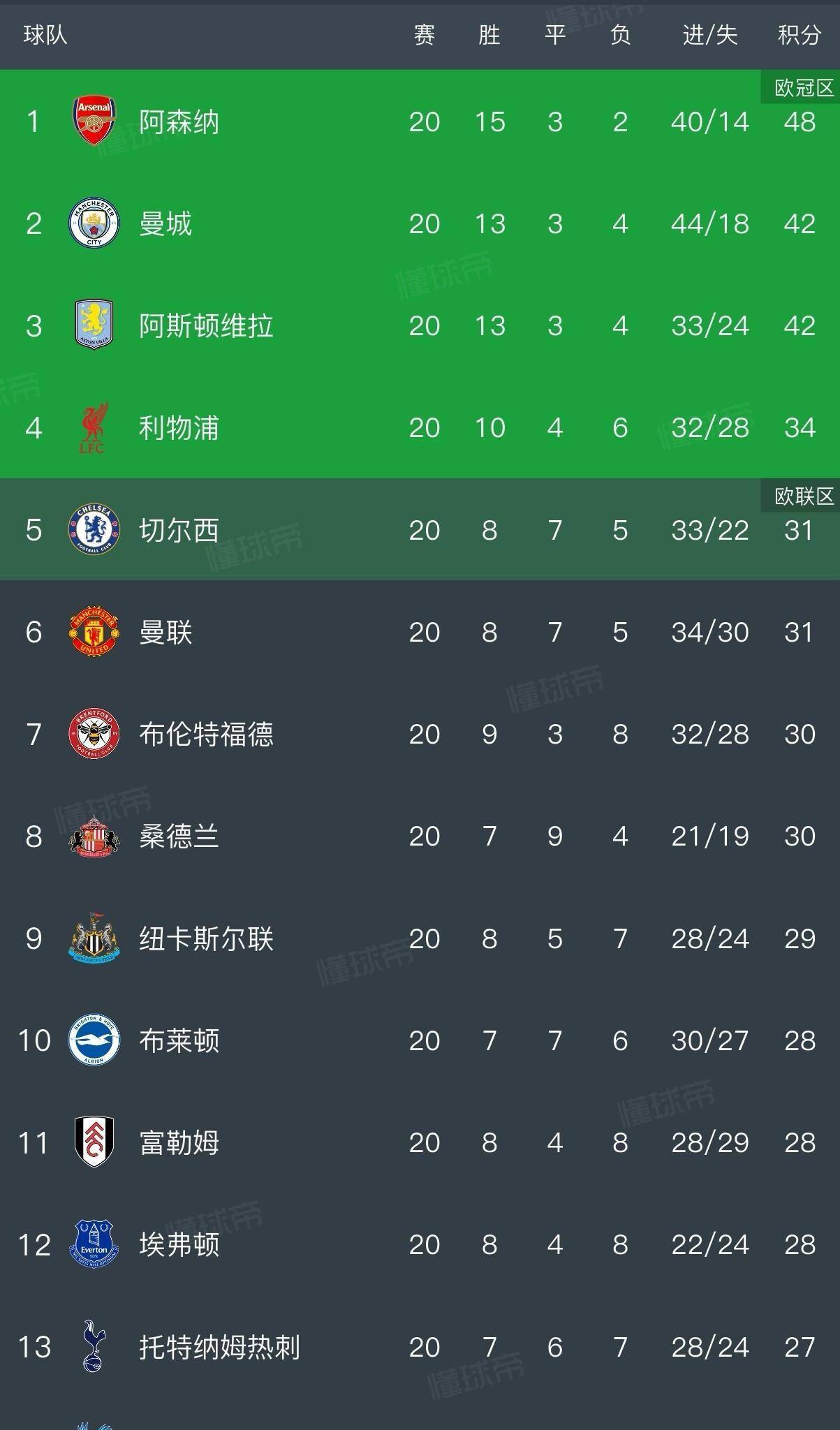Tap the Brighton club logo
The image size is (840, 1430).
coord(94,1040)
